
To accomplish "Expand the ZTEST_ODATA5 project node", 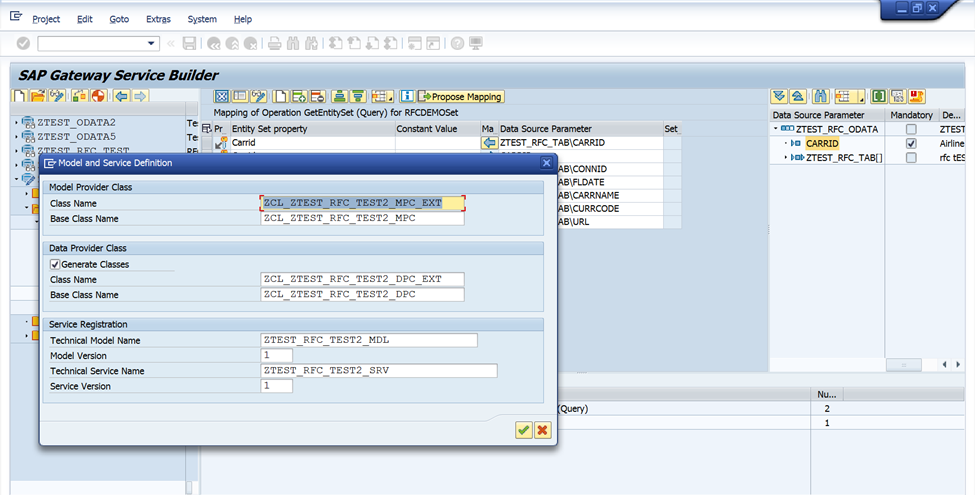I will 16,137.
